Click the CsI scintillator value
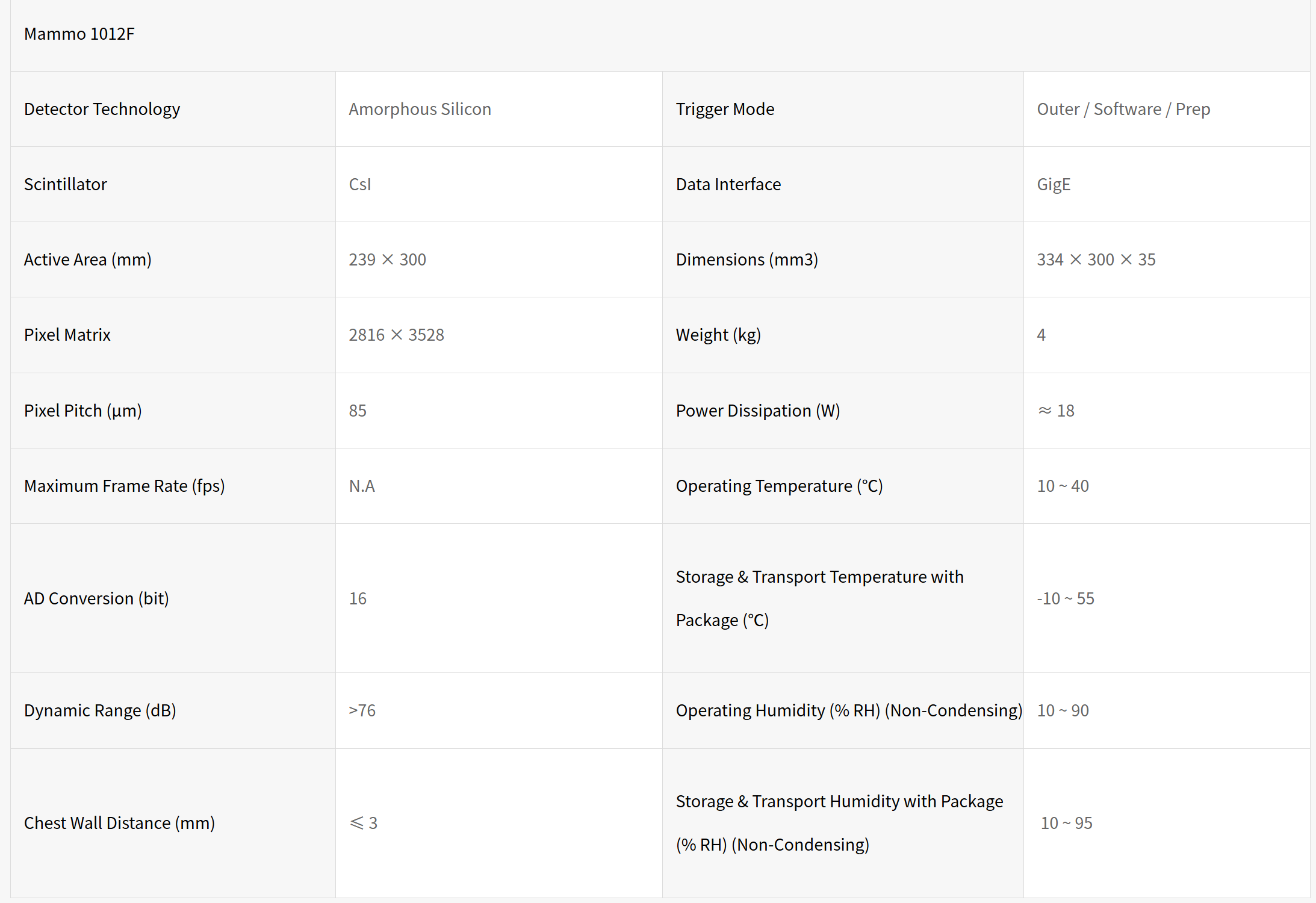 pyautogui.click(x=360, y=184)
